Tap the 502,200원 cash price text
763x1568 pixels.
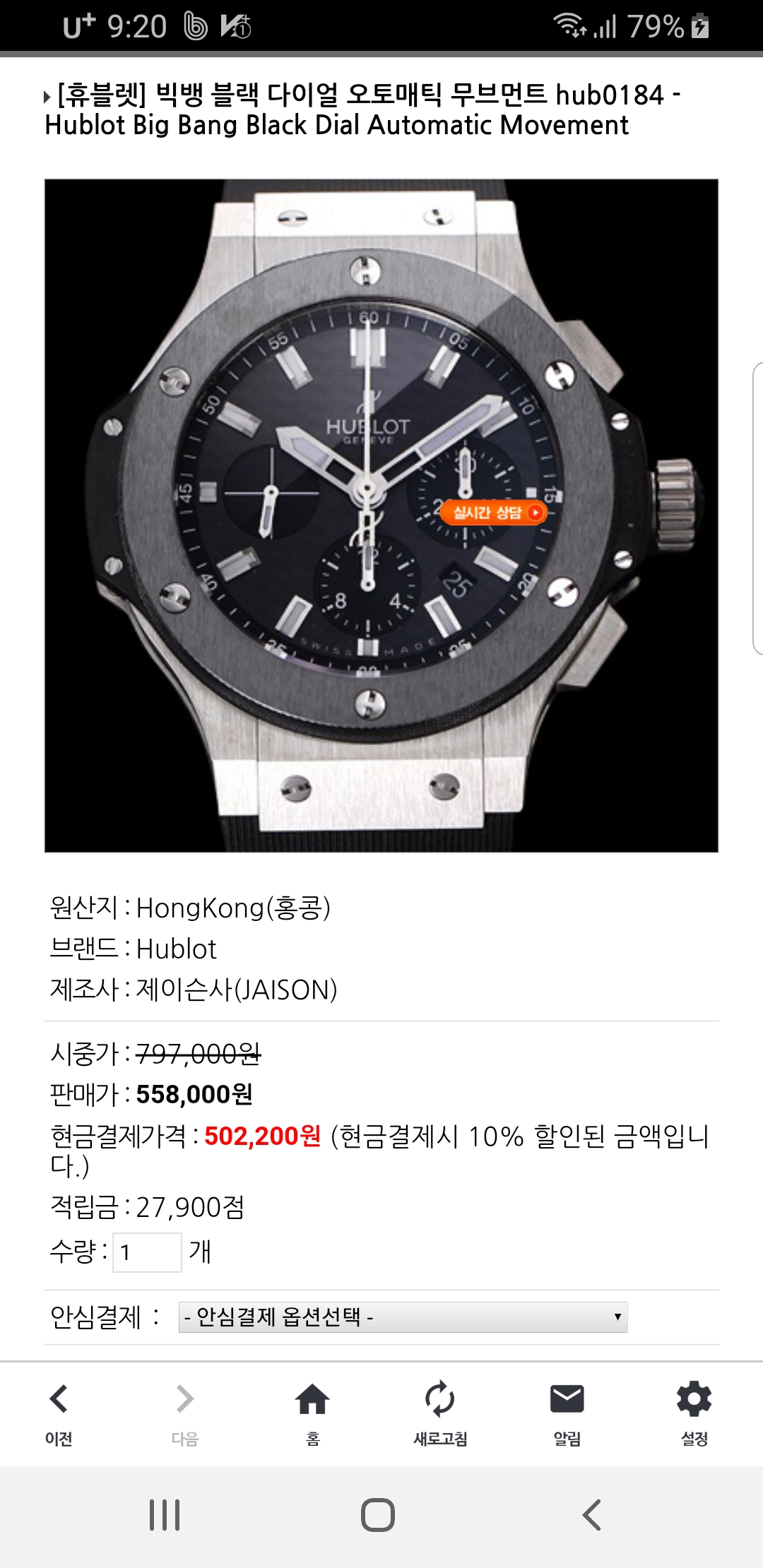coord(263,1136)
